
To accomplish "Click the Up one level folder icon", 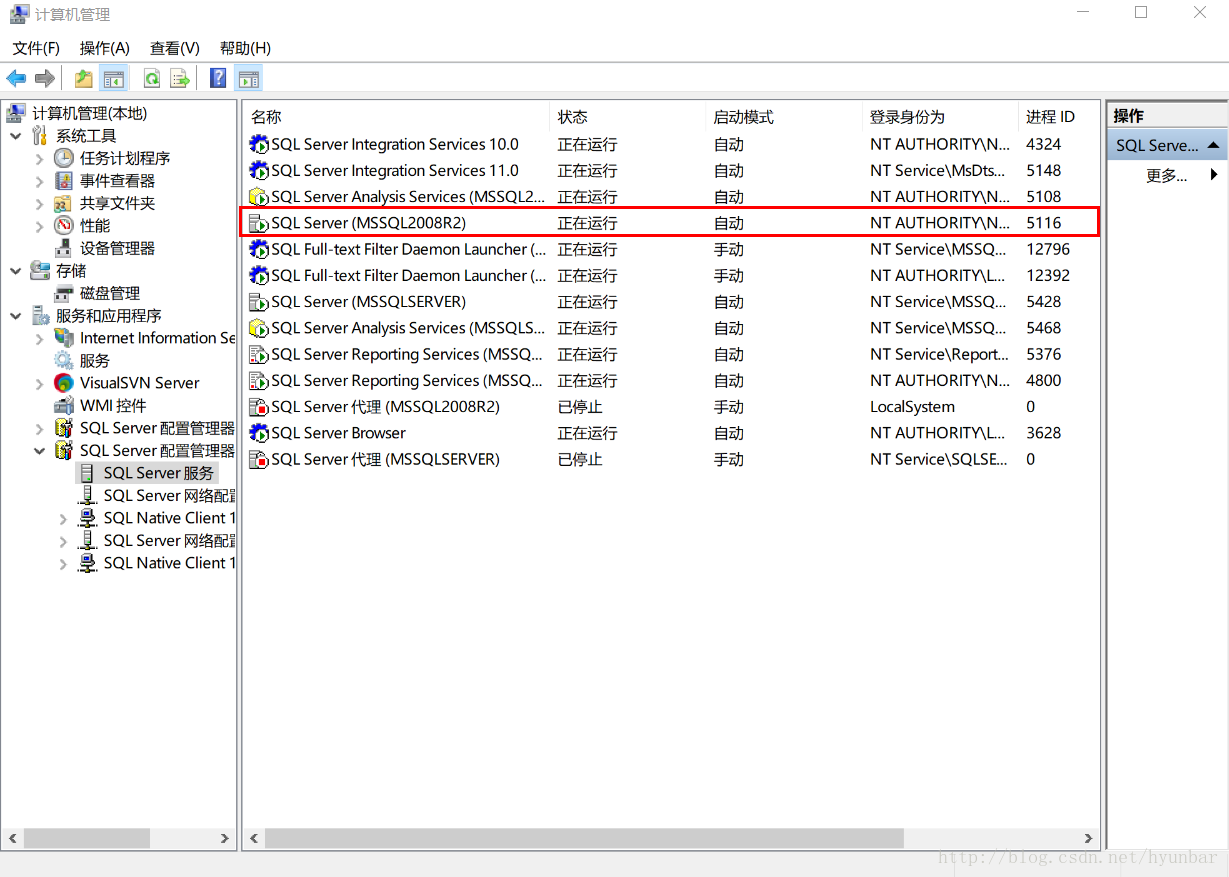I will point(84,79).
